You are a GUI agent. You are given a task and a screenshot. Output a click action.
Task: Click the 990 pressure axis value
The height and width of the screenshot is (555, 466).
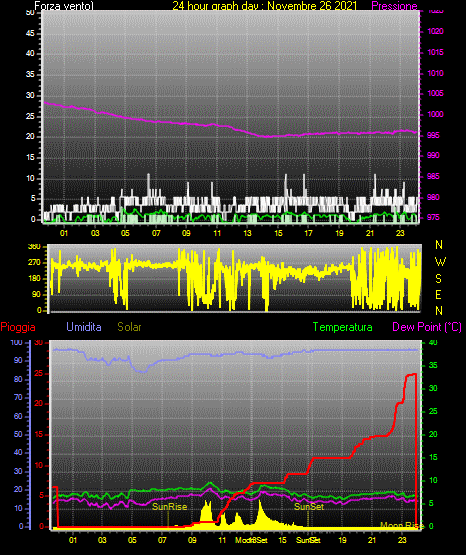coord(433,155)
